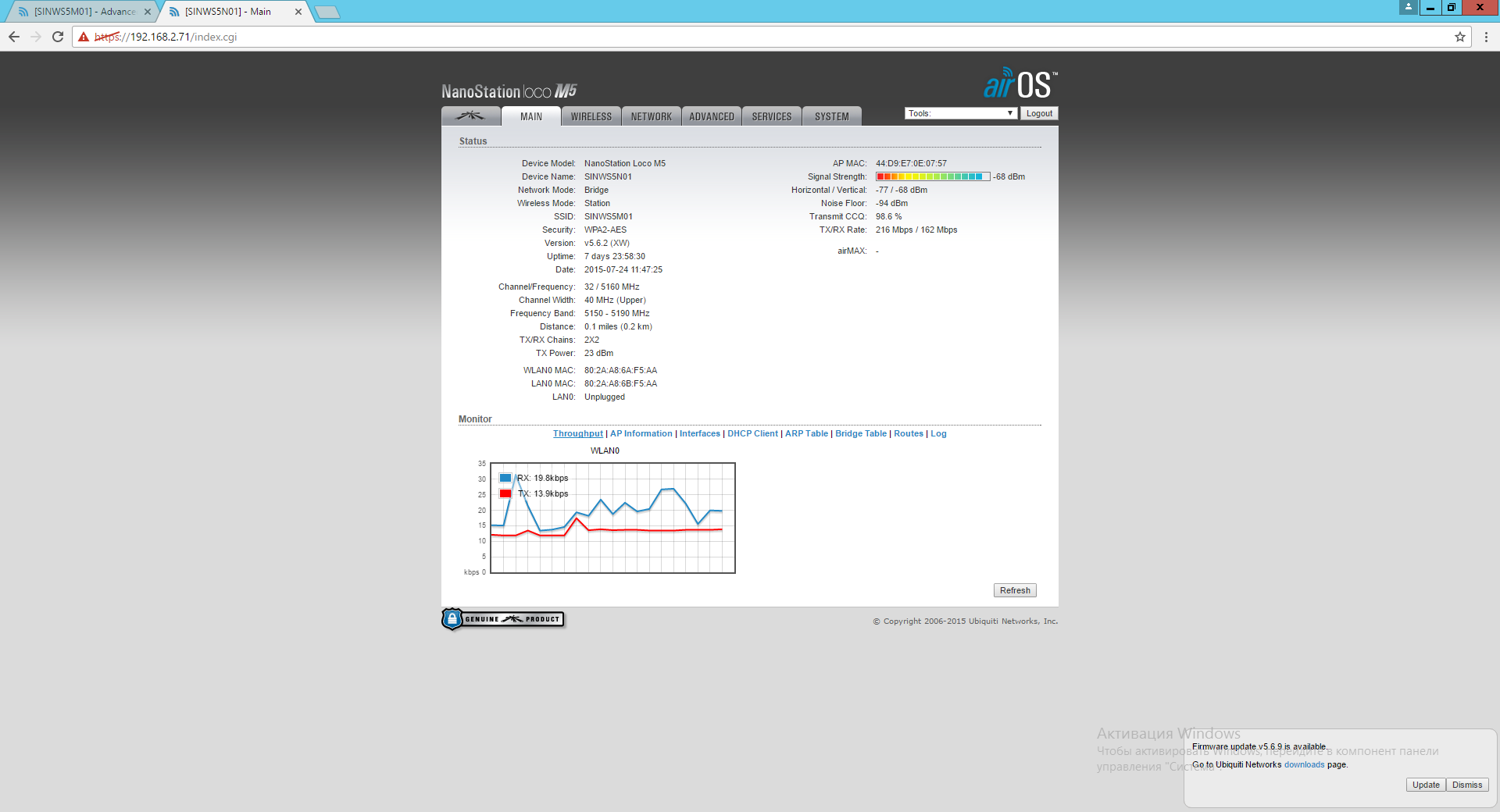View the ARP Table
The image size is (1500, 812).
806,433
